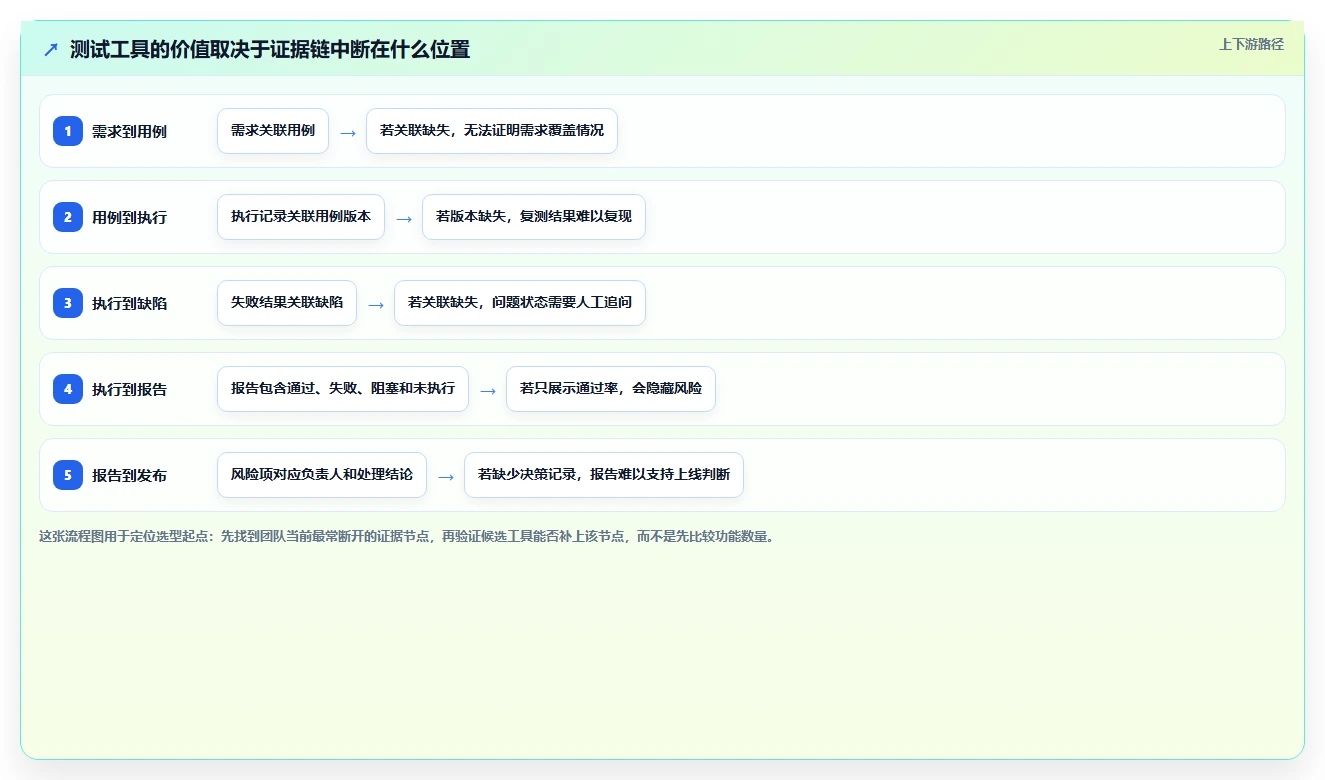Click the step 3 number badge

[x=68, y=303]
